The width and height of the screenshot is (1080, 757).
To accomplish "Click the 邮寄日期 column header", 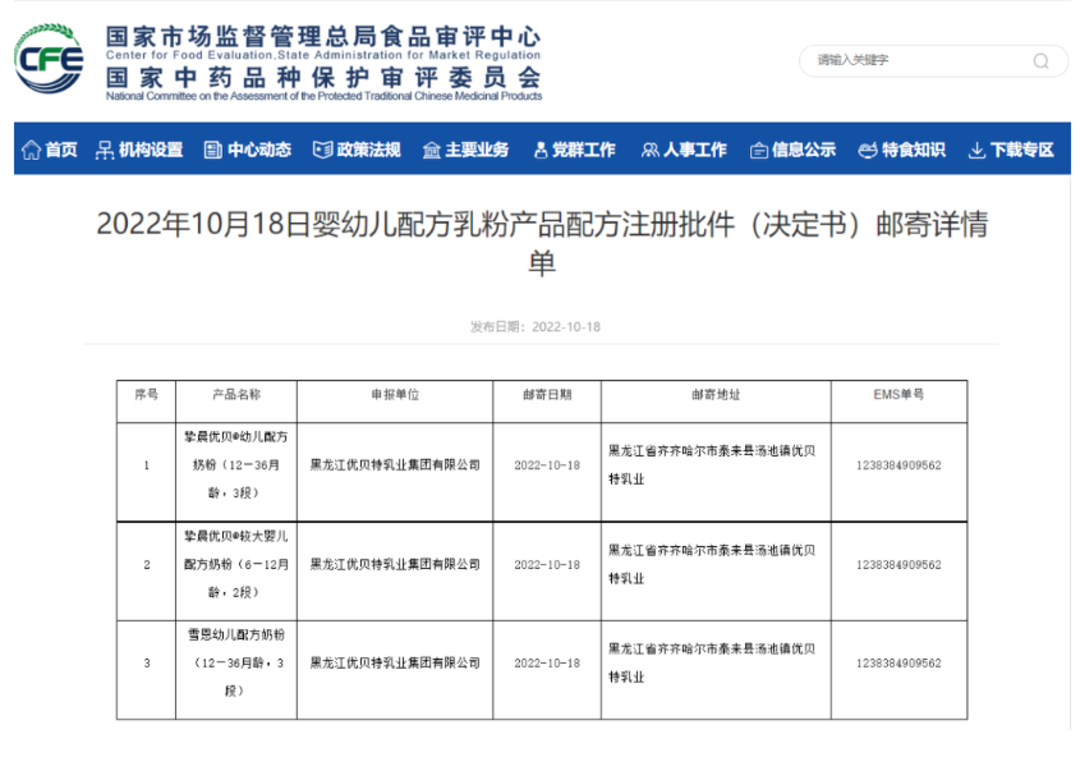I will point(547,395).
